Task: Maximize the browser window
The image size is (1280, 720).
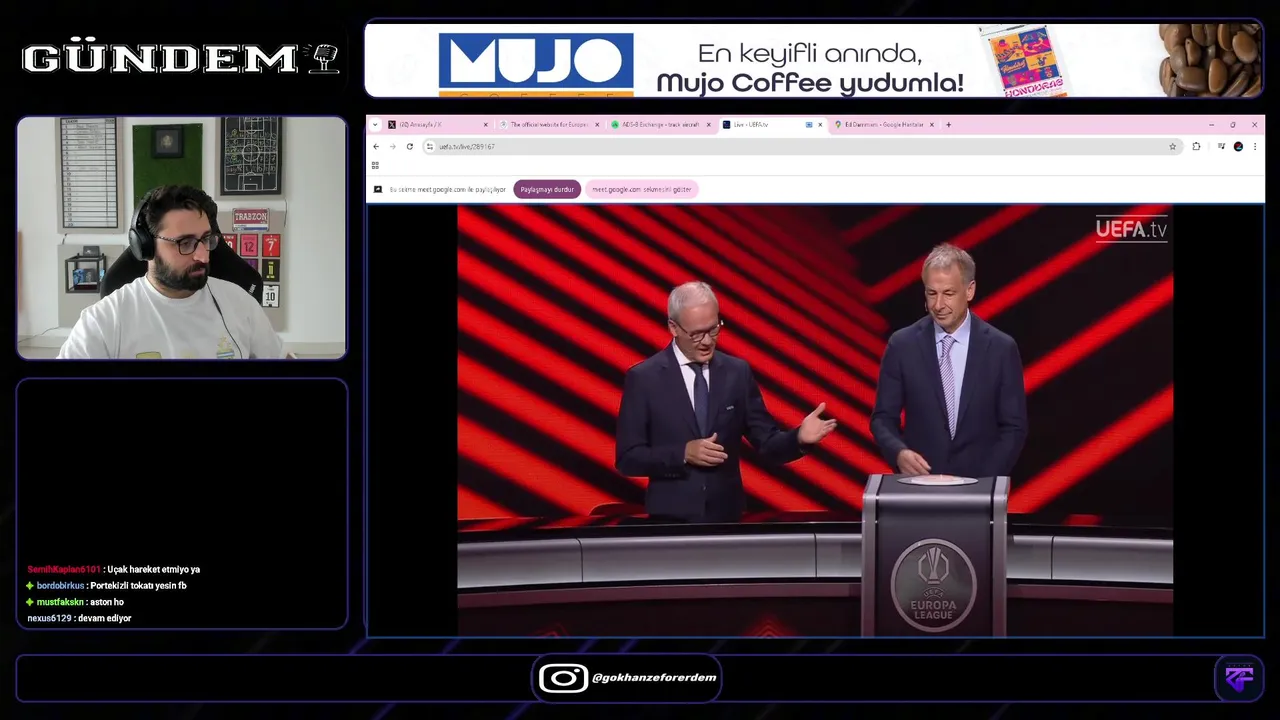Action: 1232,125
